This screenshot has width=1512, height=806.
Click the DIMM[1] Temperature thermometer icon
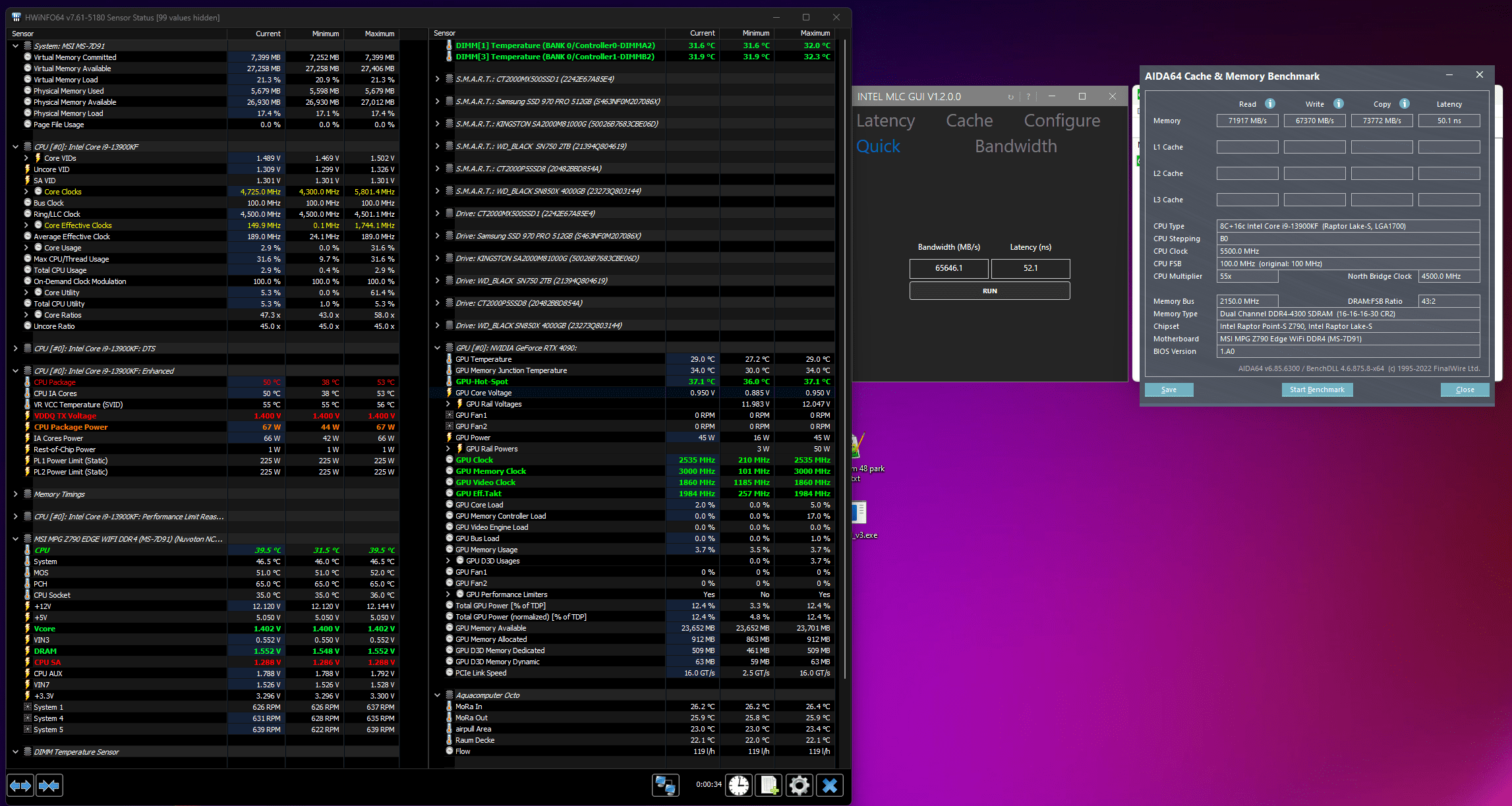pos(449,45)
